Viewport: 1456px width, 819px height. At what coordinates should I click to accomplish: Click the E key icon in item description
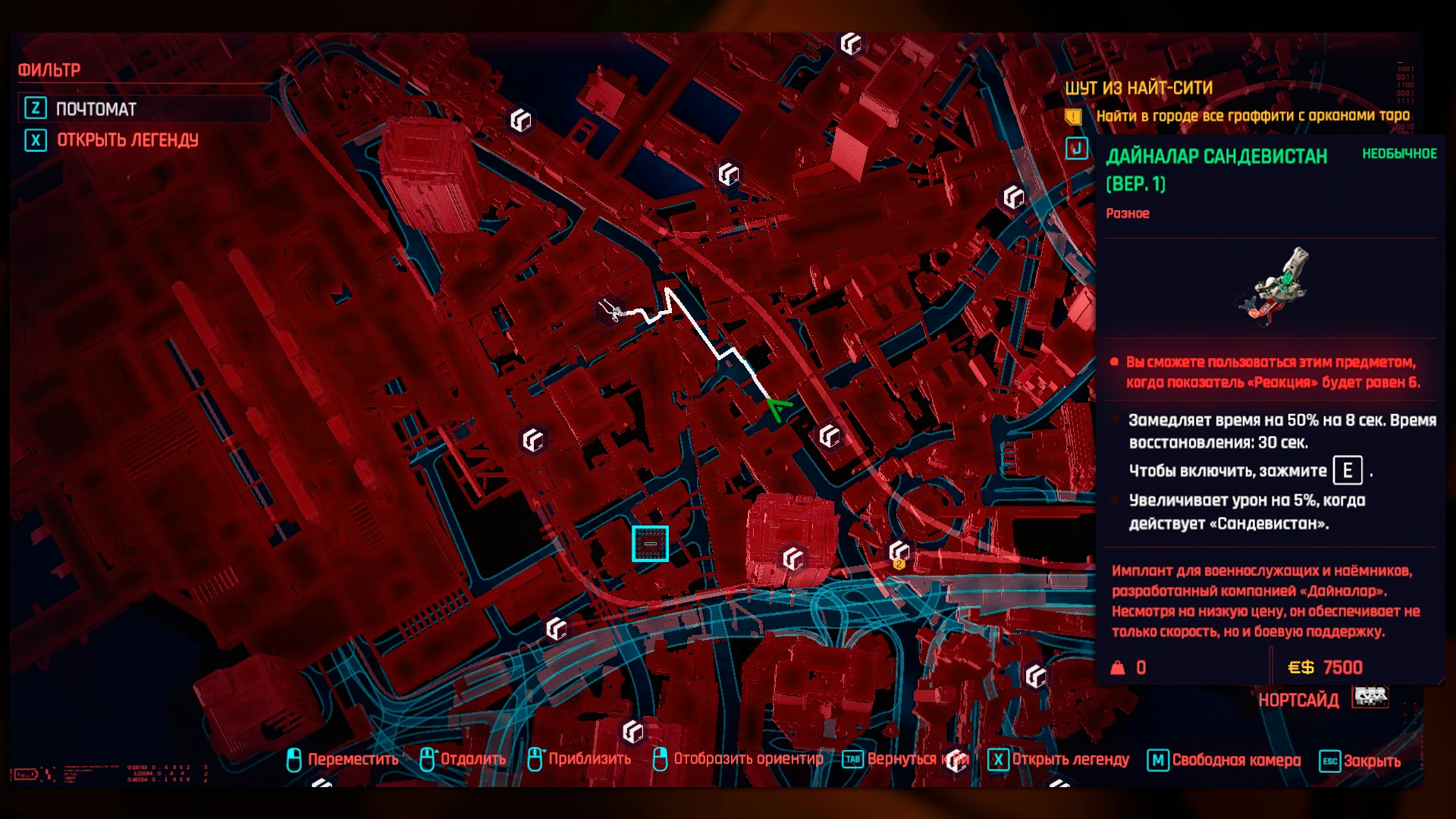pos(1348,470)
